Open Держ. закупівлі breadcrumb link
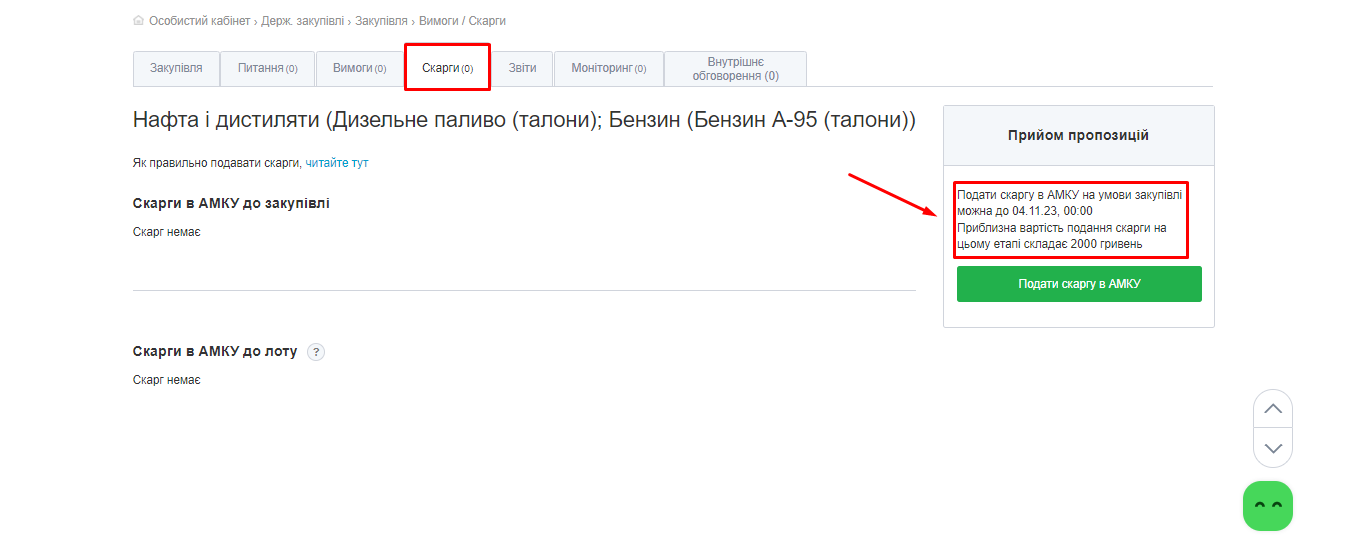The height and width of the screenshot is (555, 1345). point(302,21)
